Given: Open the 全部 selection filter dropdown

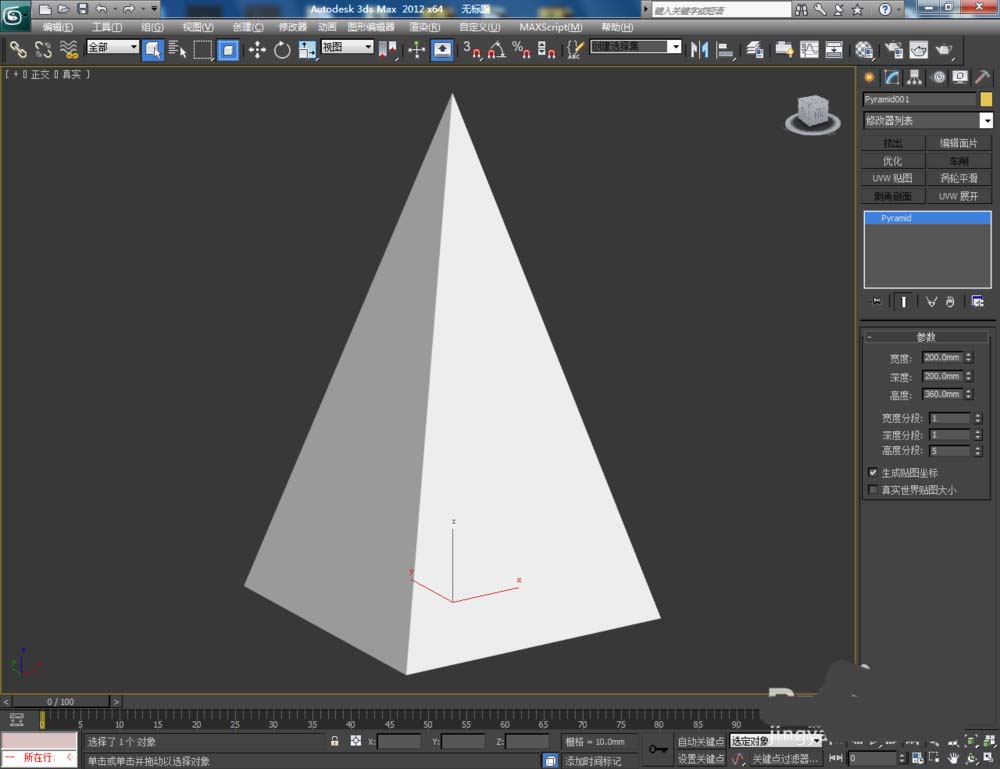Looking at the screenshot, I should [x=112, y=47].
